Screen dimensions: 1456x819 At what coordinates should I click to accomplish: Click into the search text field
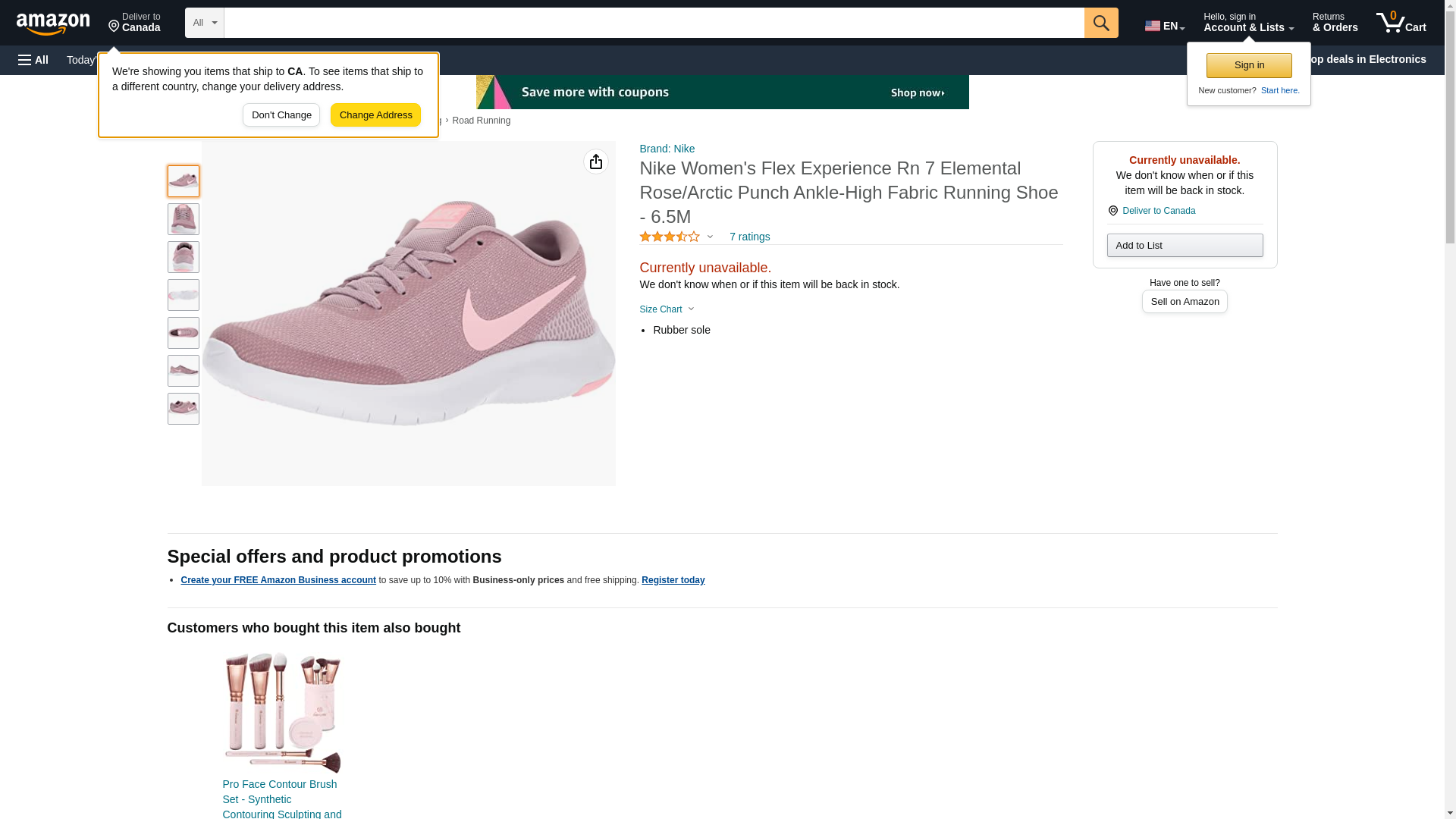654,23
